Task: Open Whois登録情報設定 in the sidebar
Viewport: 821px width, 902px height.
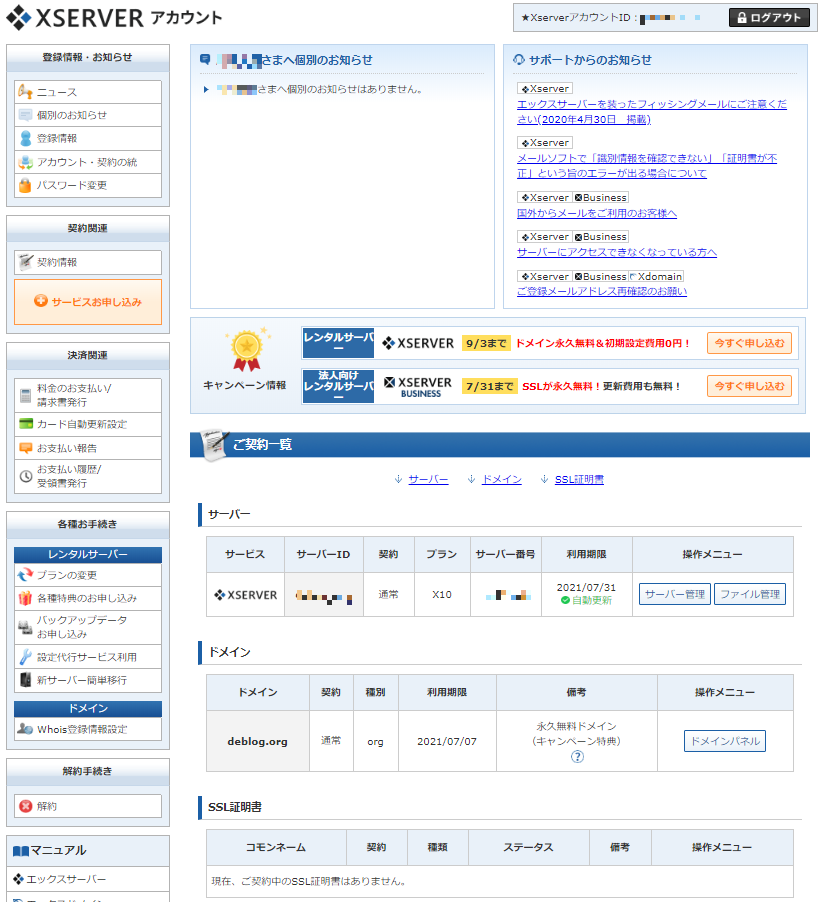Action: pyautogui.click(x=88, y=729)
